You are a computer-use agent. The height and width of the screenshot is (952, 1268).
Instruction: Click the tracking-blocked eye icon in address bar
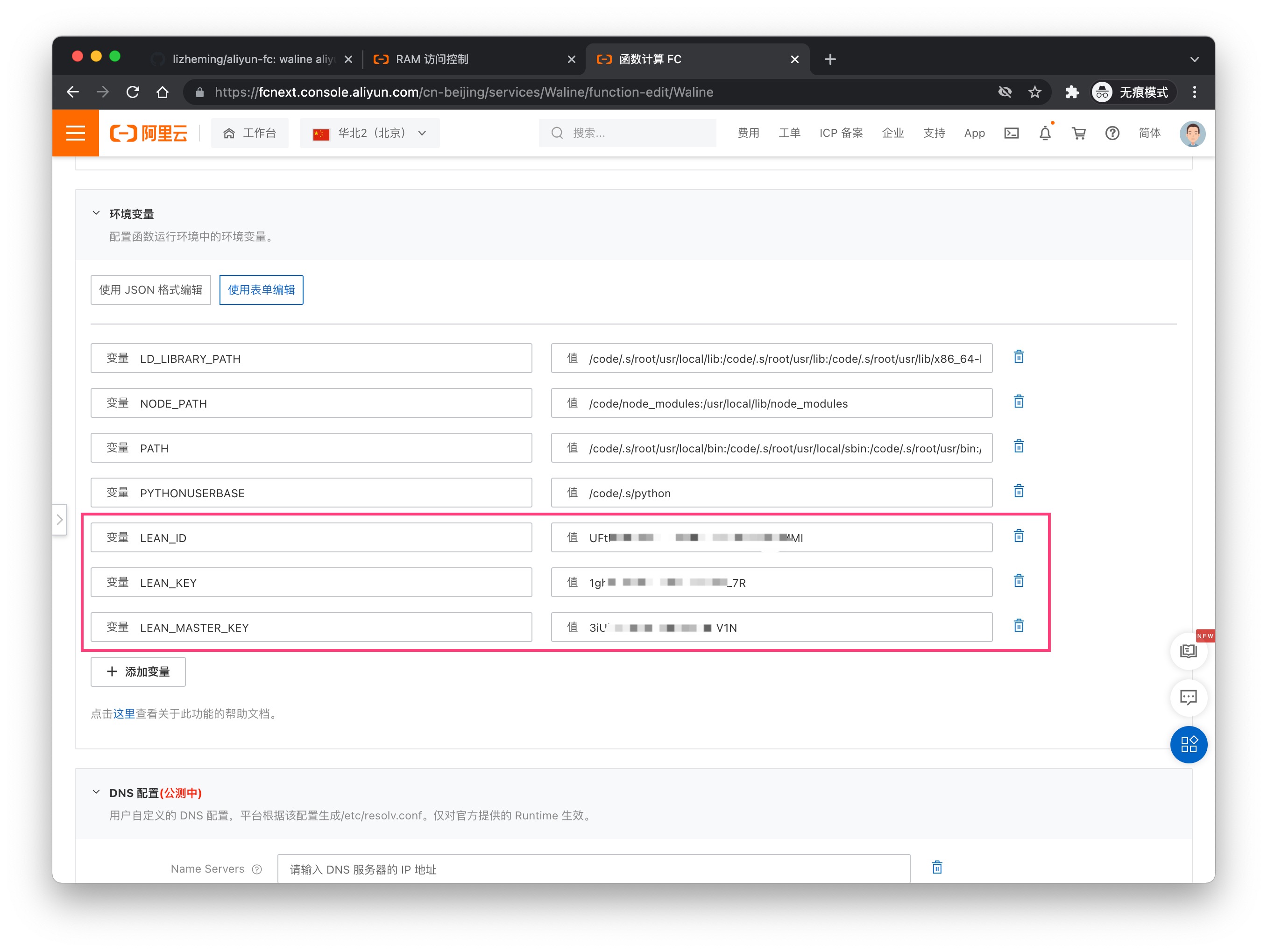point(1004,92)
